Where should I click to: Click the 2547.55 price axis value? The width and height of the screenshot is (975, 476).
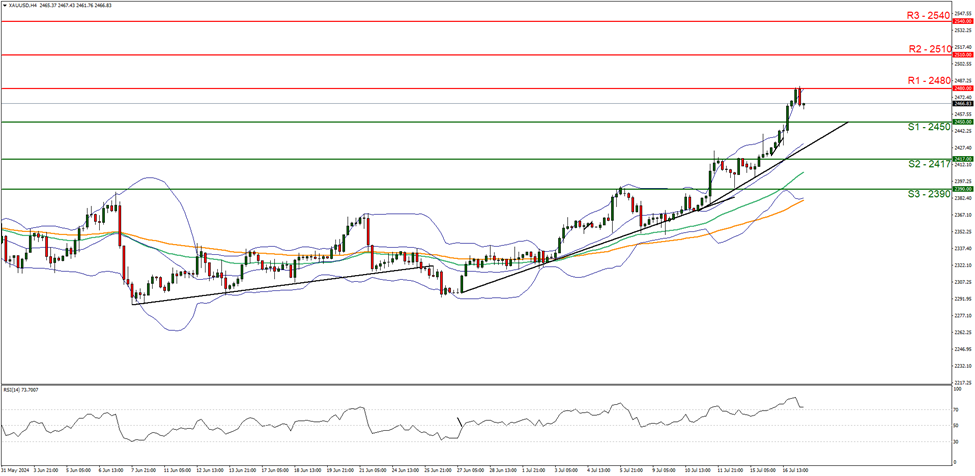[962, 12]
